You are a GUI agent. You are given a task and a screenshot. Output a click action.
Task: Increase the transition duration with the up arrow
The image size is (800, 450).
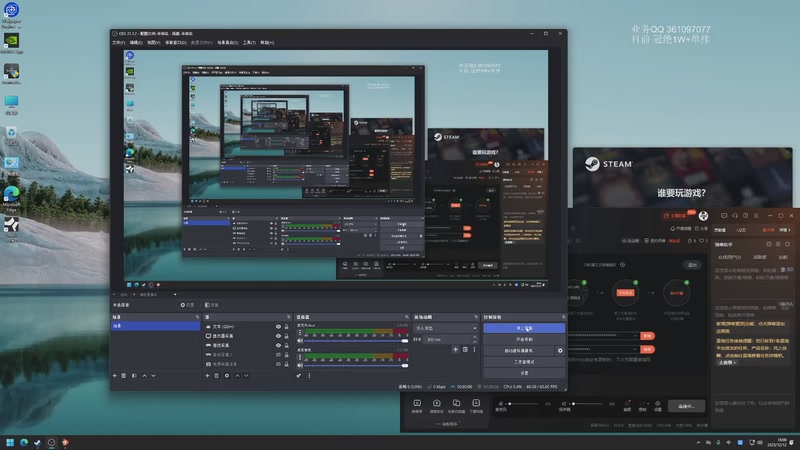474,337
